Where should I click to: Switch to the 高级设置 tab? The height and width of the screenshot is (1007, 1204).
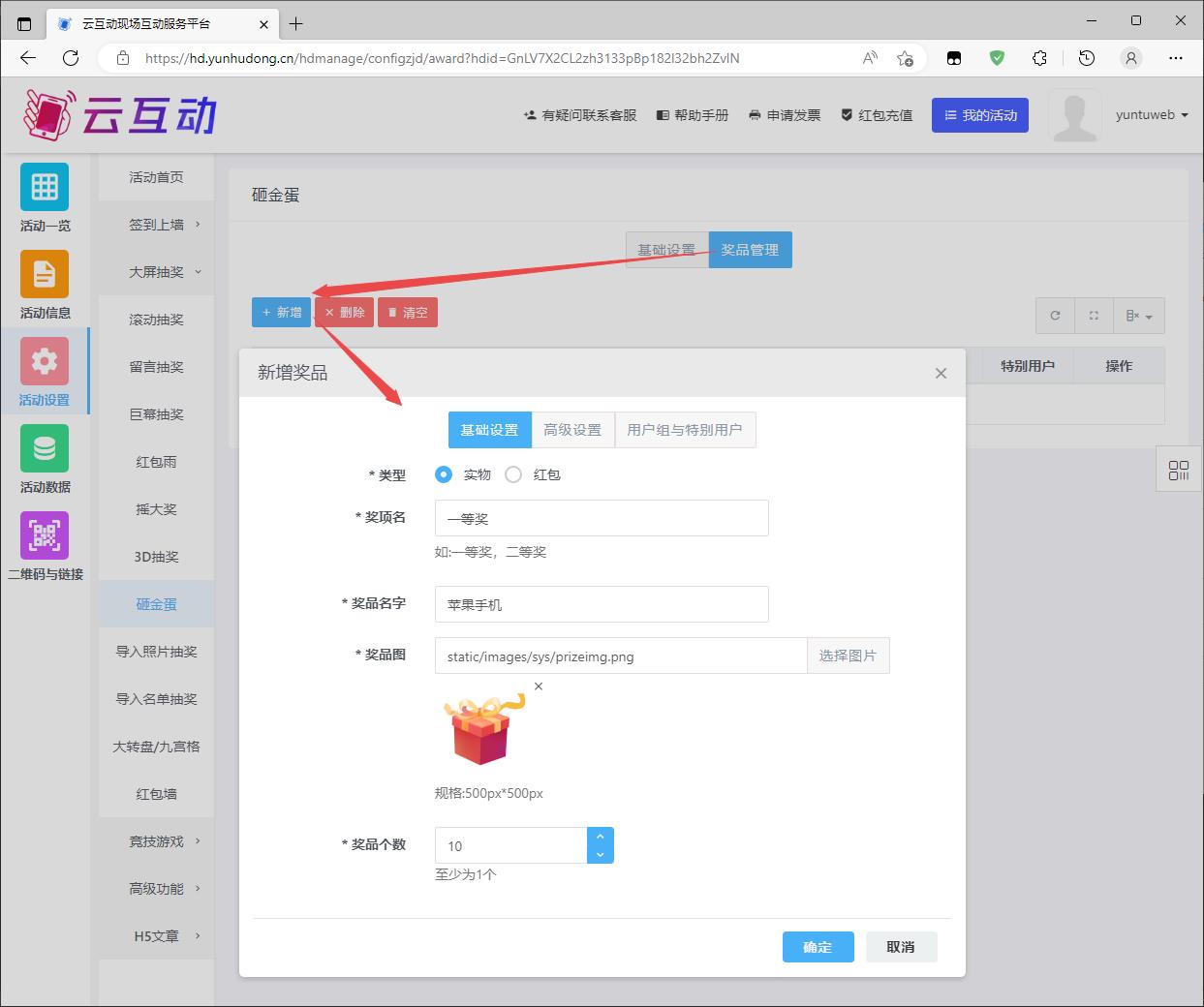coord(572,430)
